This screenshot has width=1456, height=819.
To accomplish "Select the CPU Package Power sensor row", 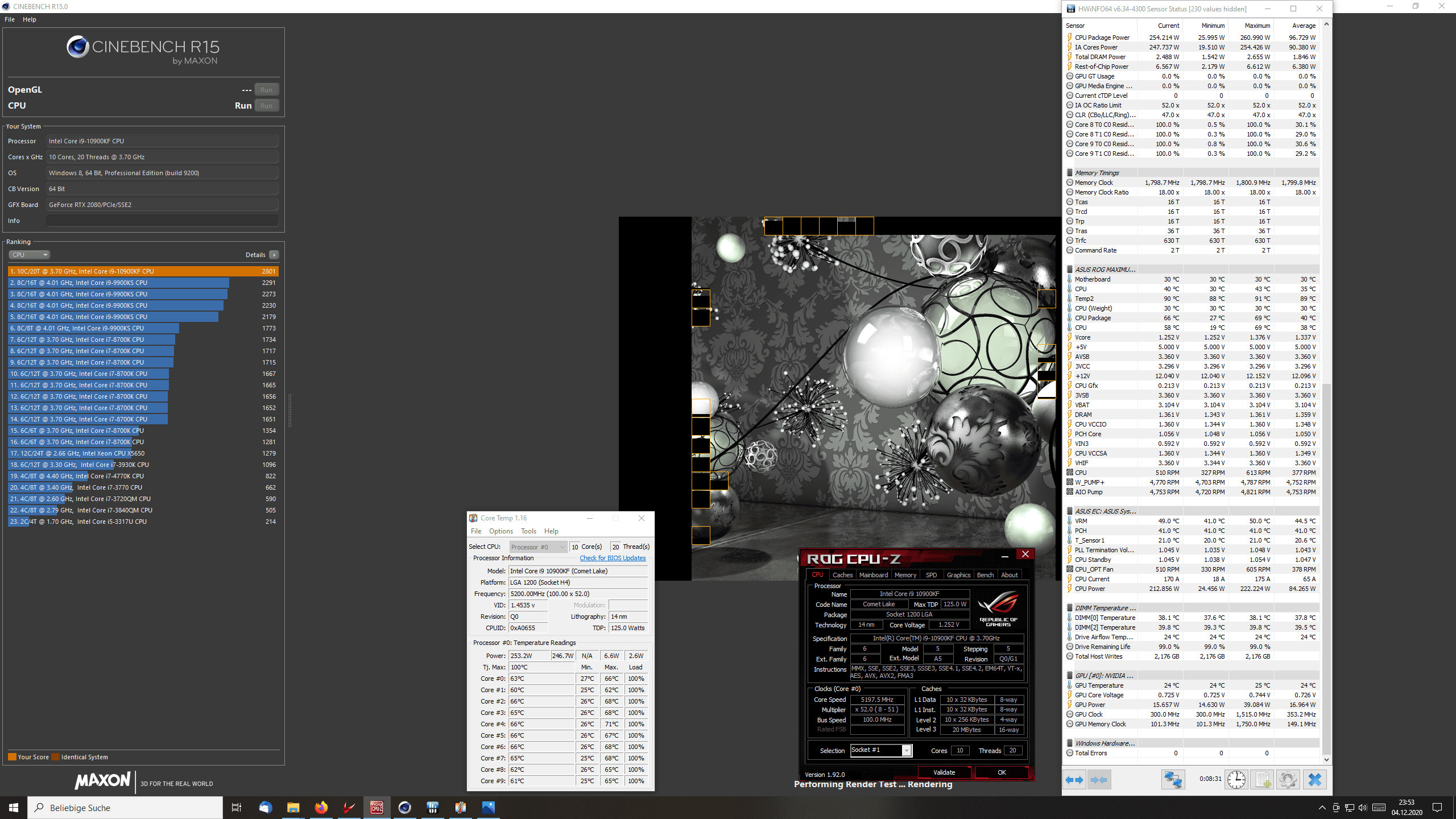I will coord(1192,38).
